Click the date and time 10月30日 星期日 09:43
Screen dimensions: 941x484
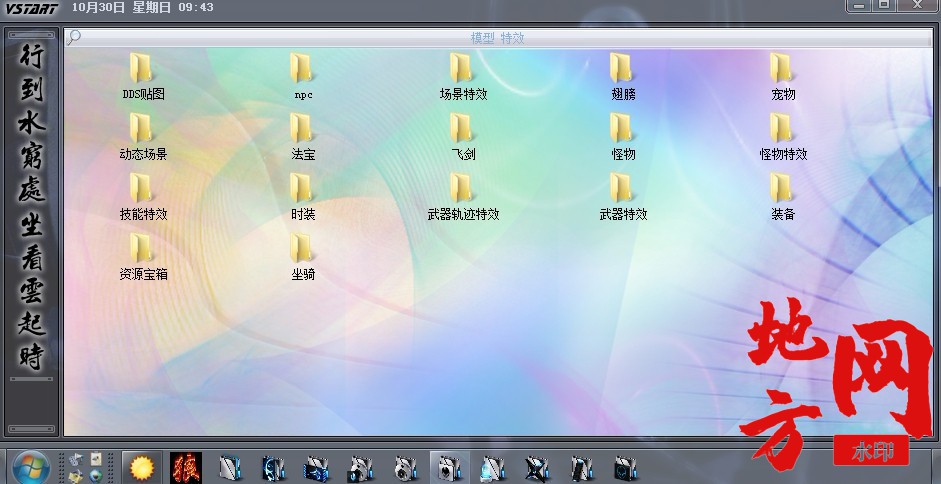[142, 8]
